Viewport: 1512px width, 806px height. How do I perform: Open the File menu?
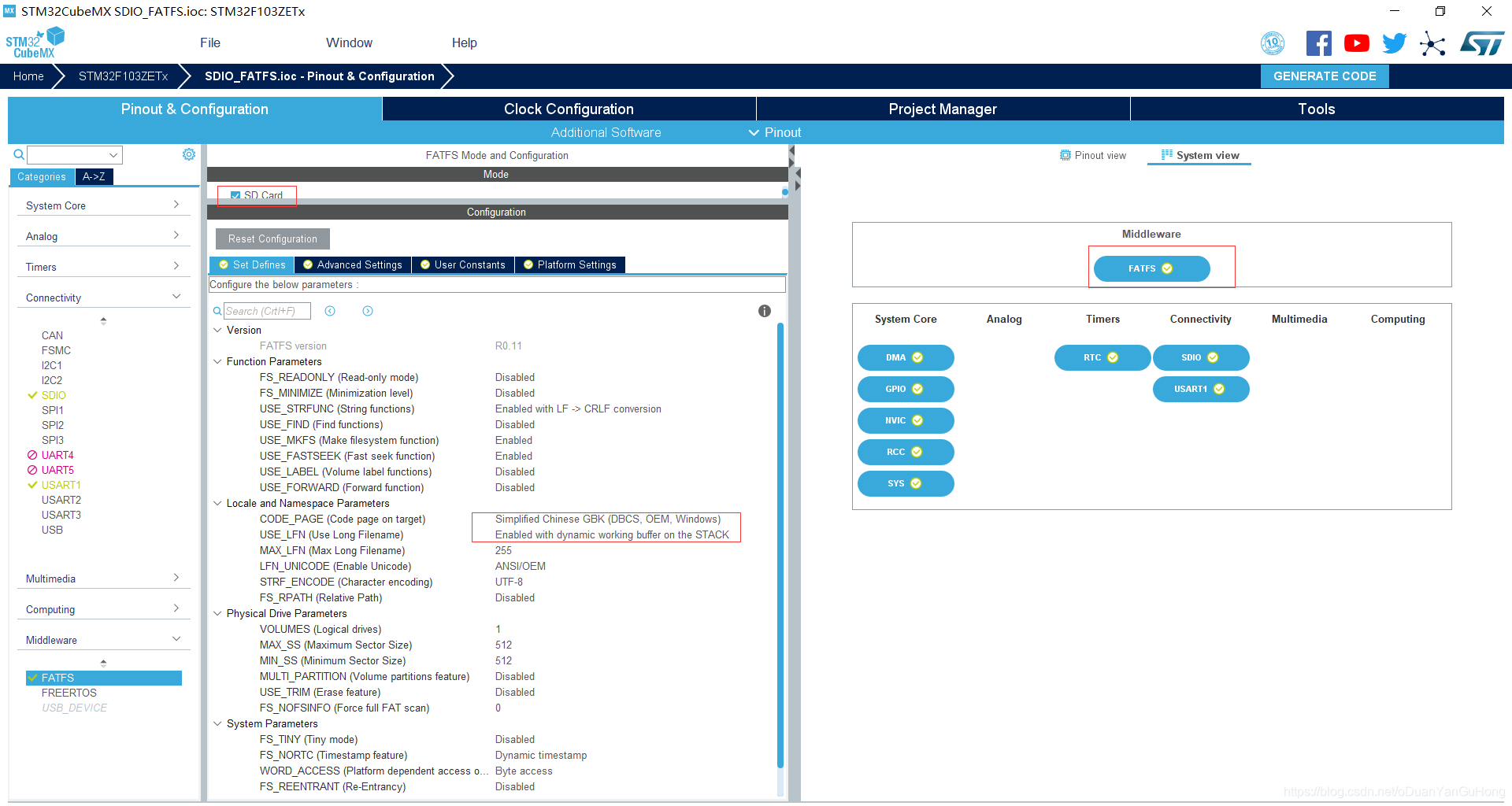[210, 43]
